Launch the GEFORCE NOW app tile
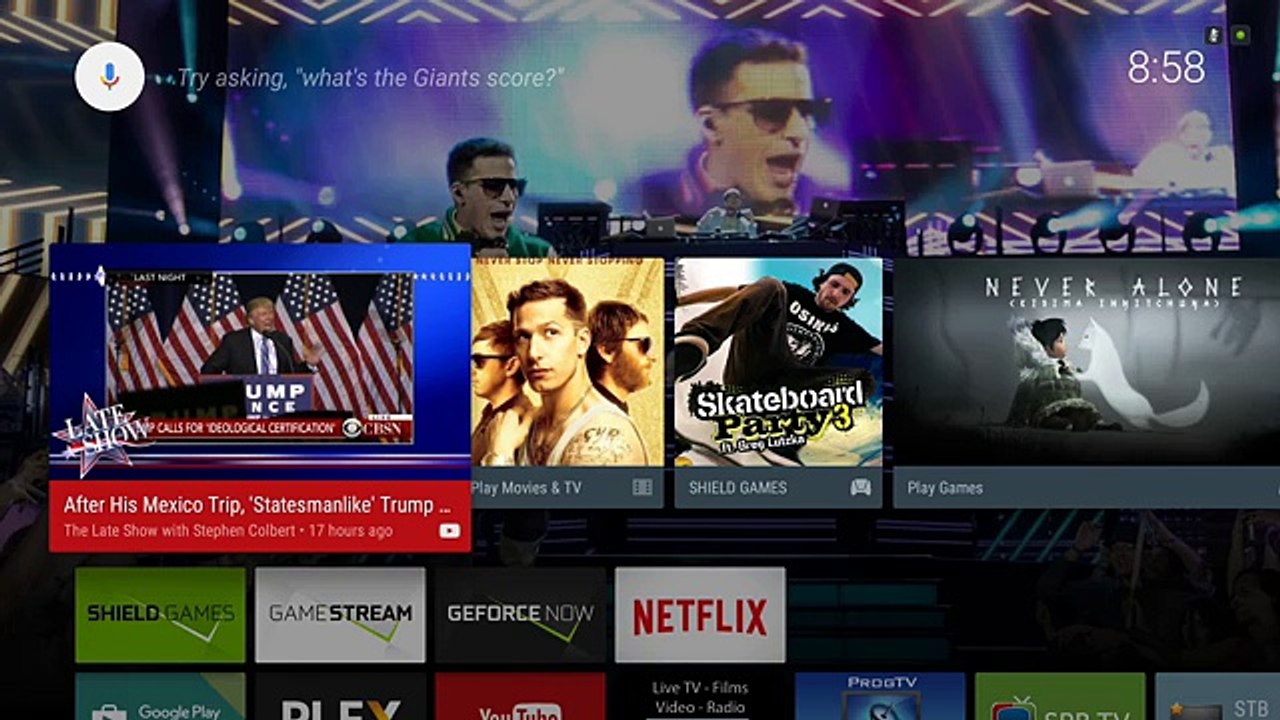1280x720 pixels. 520,615
